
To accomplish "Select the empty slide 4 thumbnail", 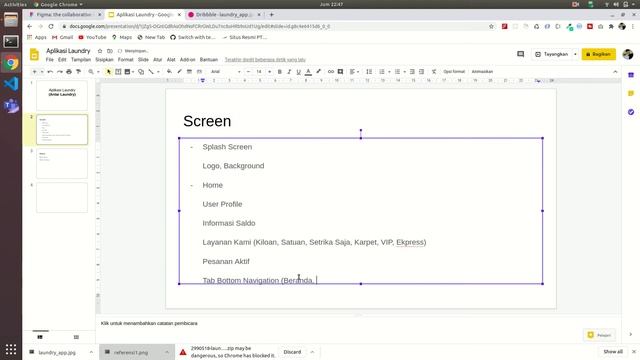I will 62,198.
